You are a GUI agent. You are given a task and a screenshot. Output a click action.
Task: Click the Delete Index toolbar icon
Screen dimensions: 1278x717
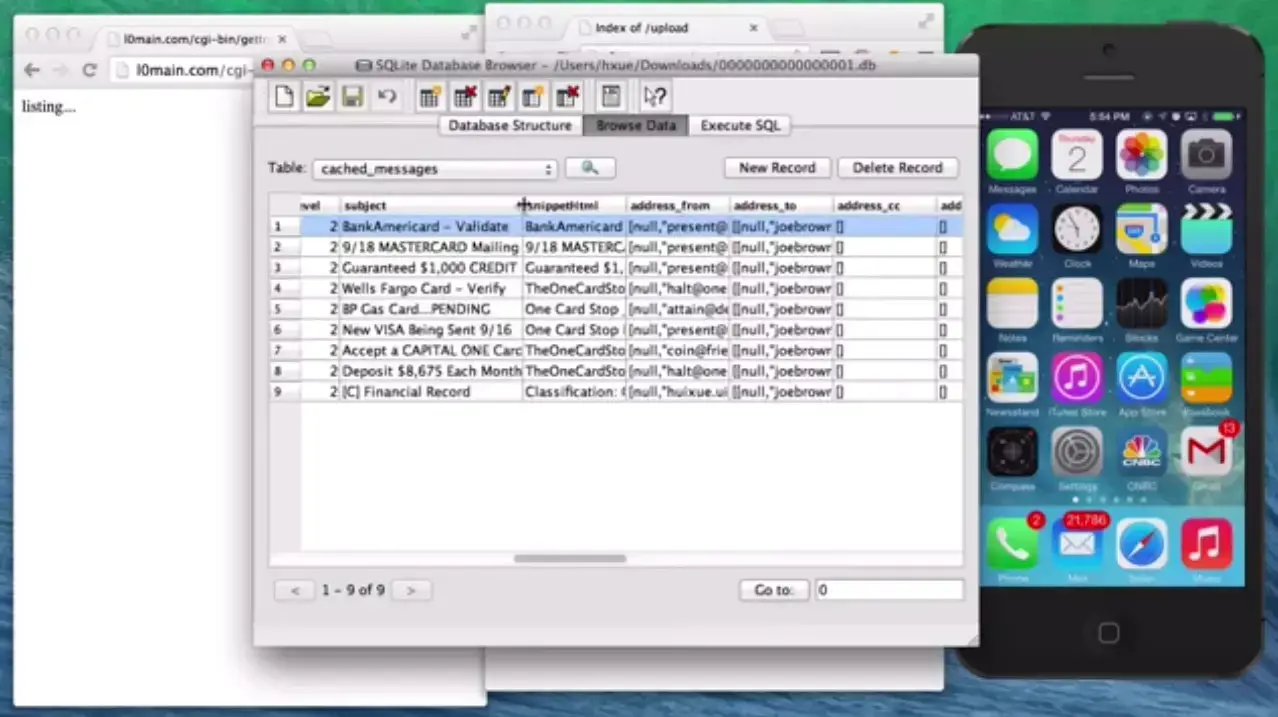point(567,97)
